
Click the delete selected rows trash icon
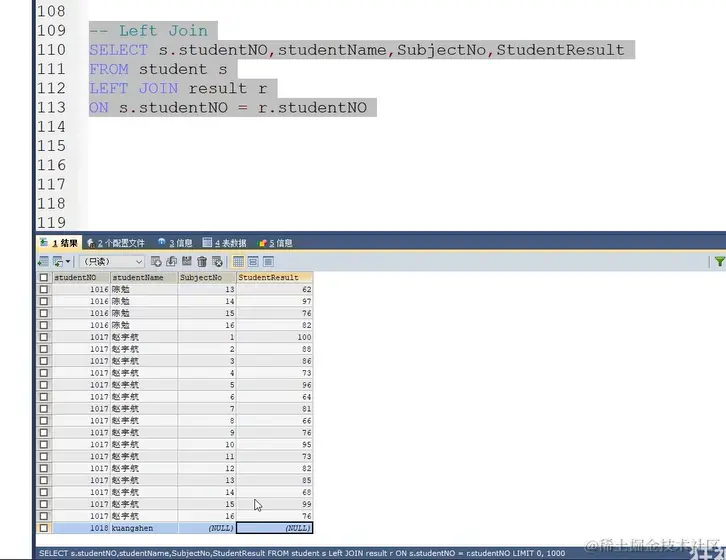pyautogui.click(x=202, y=262)
